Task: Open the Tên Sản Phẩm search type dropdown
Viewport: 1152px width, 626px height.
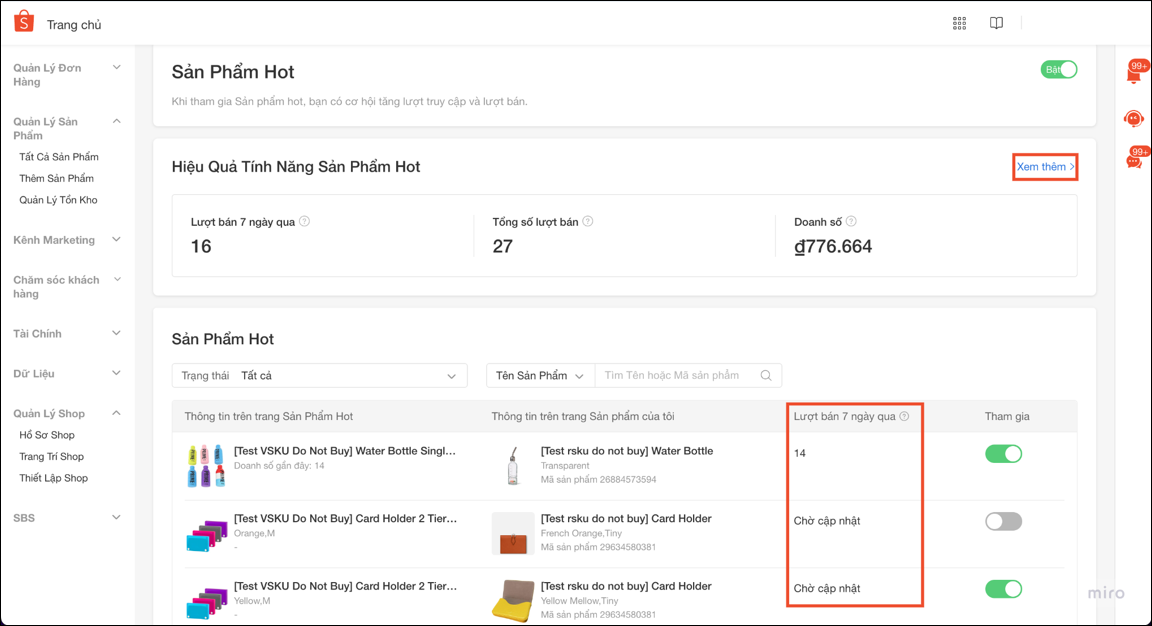Action: coord(540,376)
